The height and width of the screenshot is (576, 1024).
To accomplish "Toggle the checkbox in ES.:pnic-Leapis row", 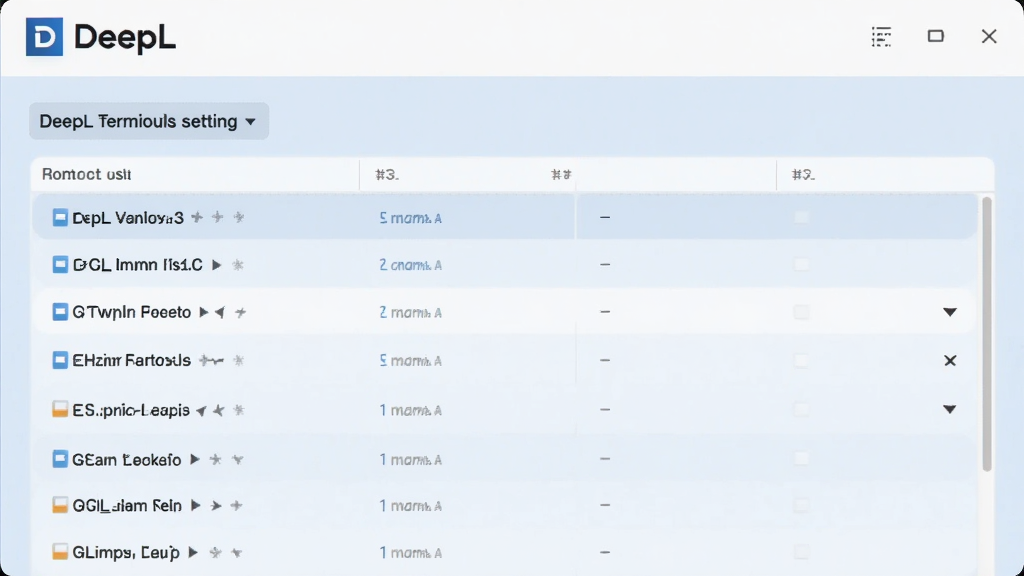I will click(x=801, y=409).
